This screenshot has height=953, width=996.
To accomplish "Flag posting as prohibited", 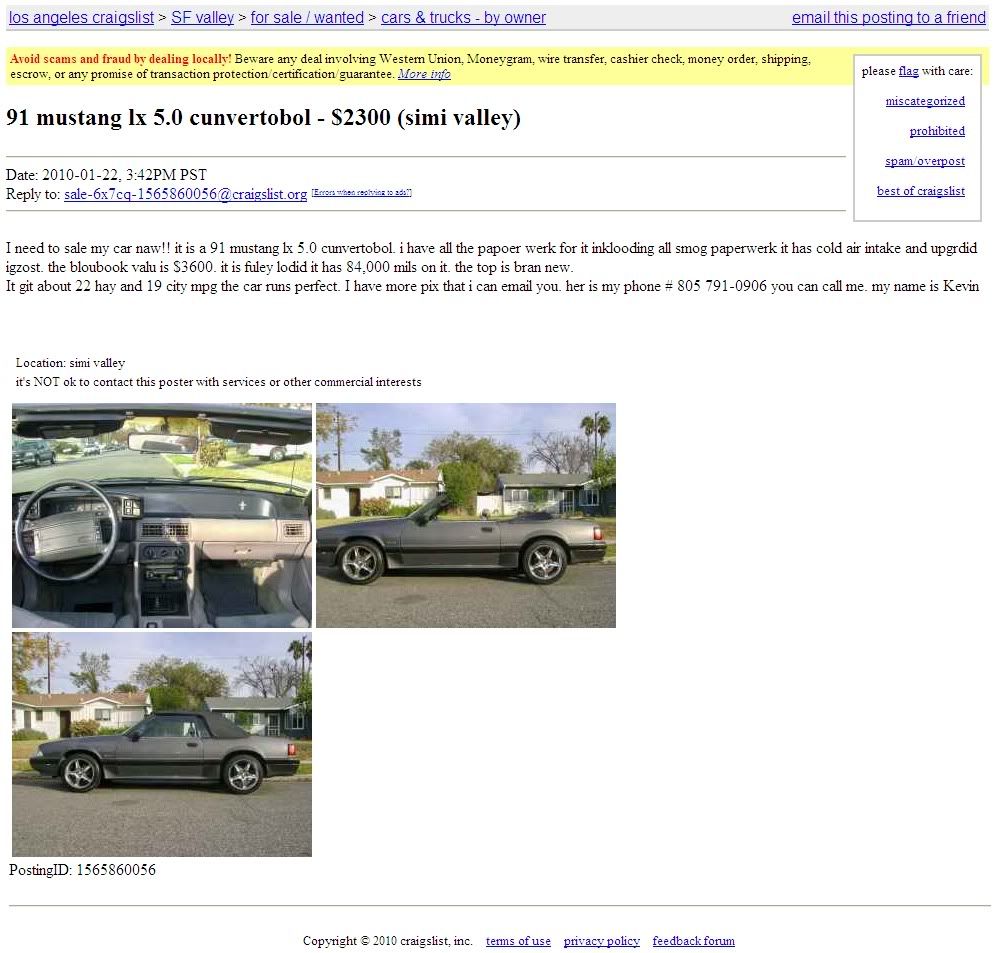I will coord(937,131).
